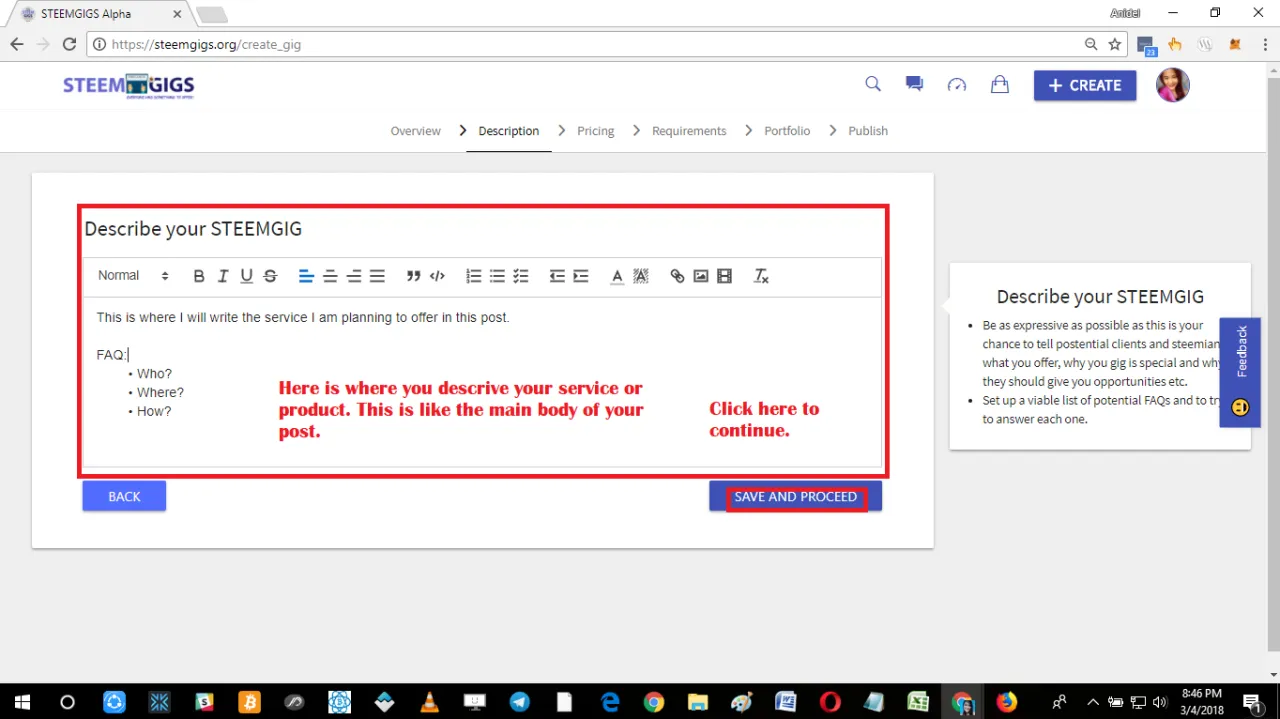
Task: Select the Description step
Action: click(x=508, y=131)
